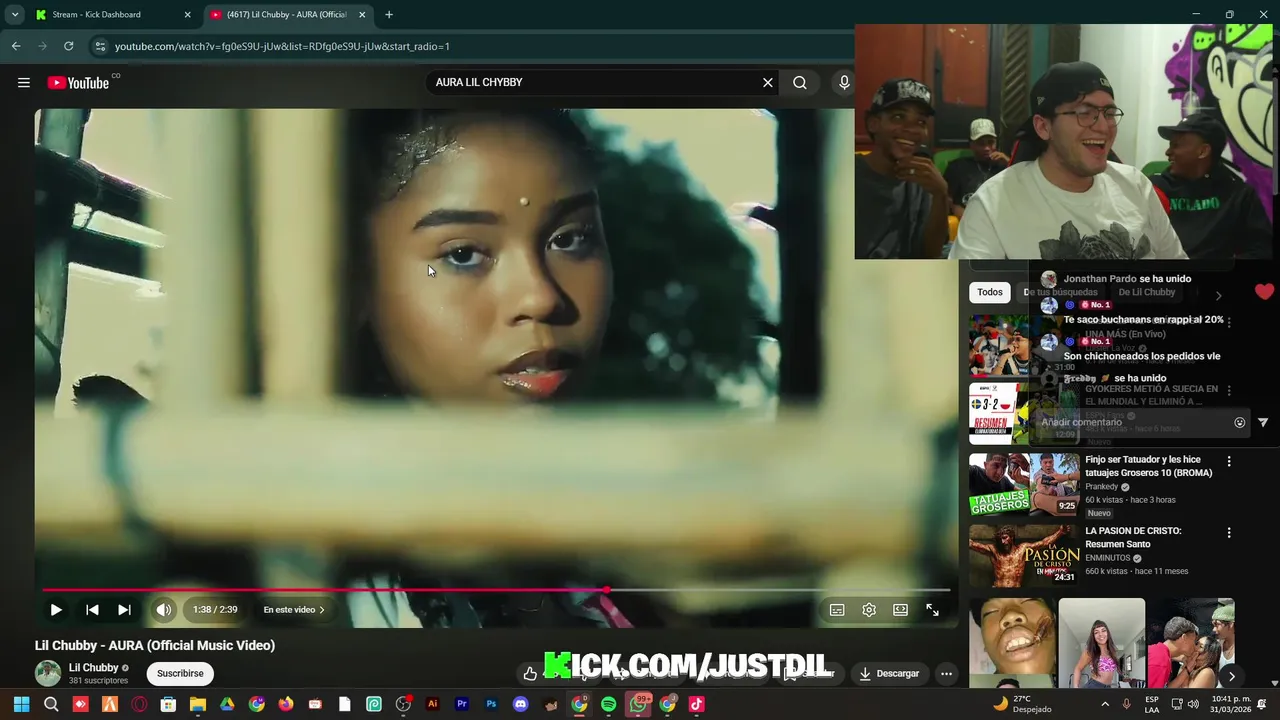Play the paused video
Viewport: 1280px width, 720px height.
click(56, 609)
